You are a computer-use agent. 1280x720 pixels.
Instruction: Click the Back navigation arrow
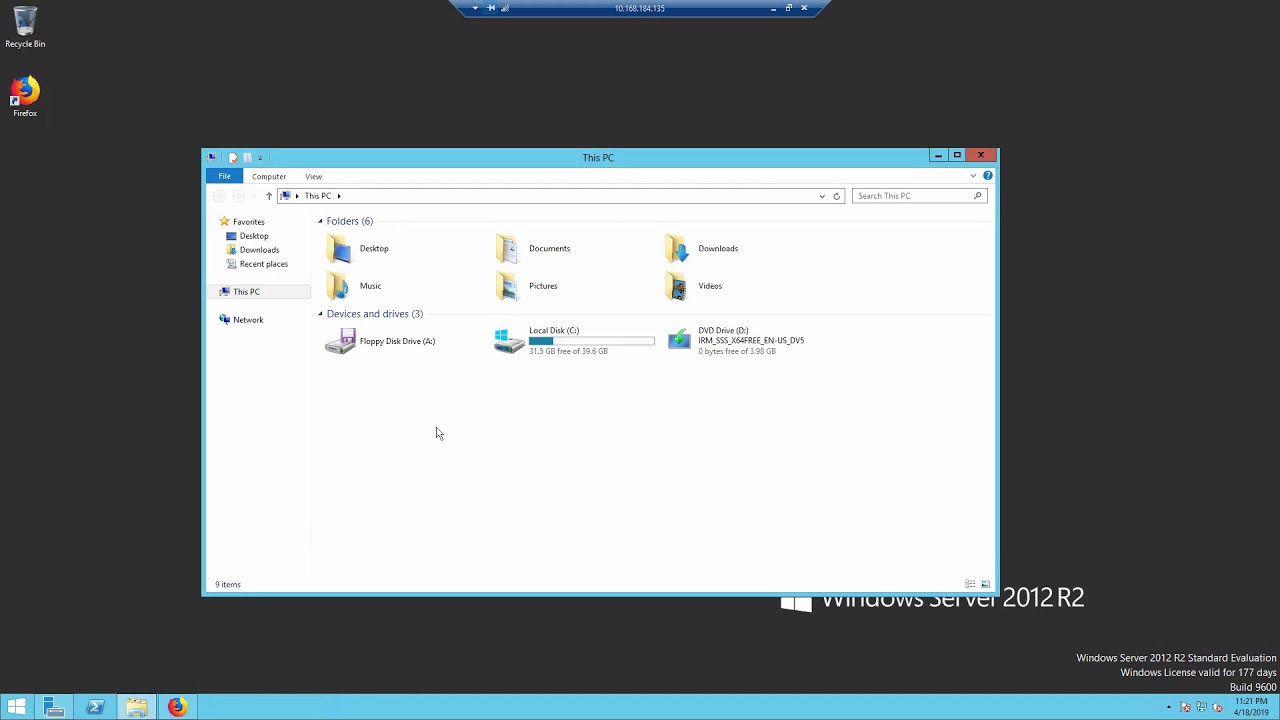pyautogui.click(x=219, y=196)
